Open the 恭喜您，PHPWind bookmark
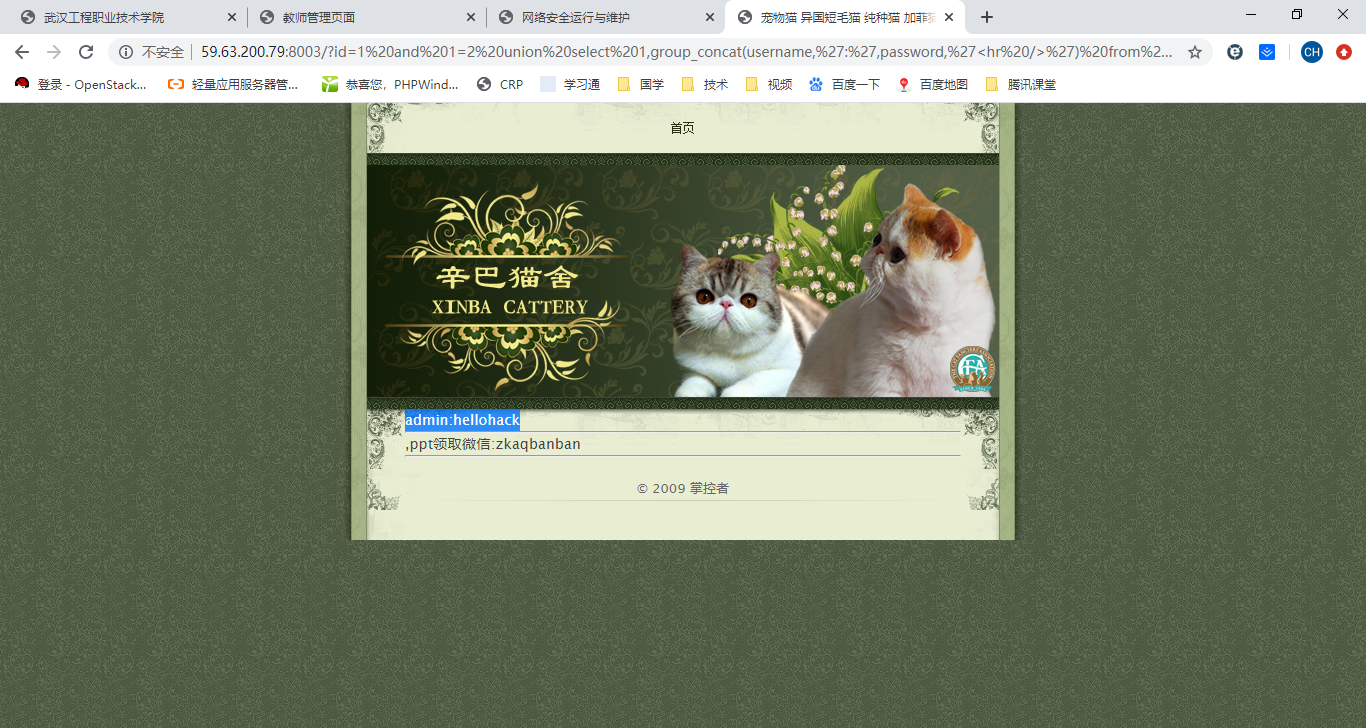This screenshot has width=1366, height=728. coord(390,85)
